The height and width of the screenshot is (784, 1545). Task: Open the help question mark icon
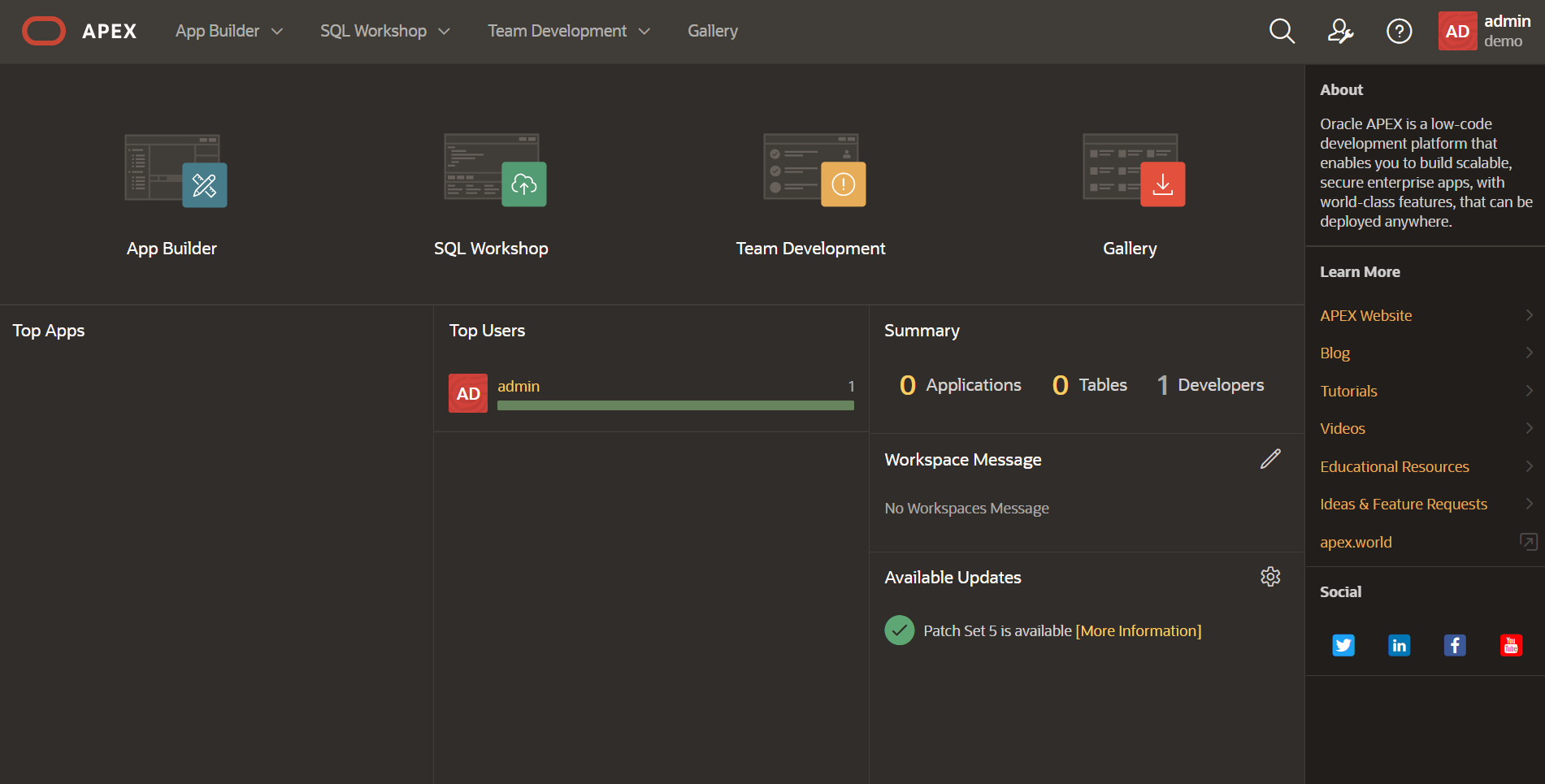tap(1399, 32)
